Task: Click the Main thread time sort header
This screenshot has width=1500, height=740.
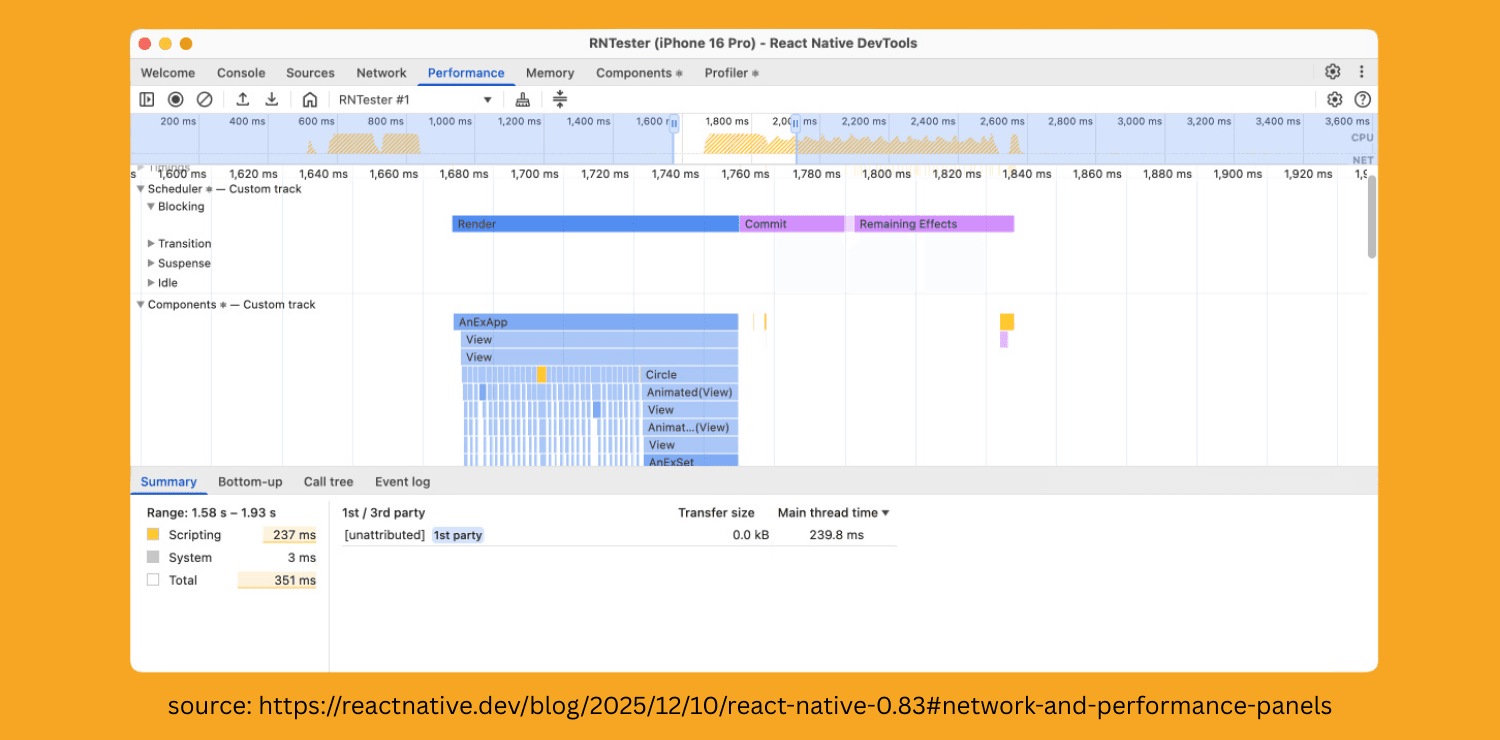Action: (x=833, y=512)
